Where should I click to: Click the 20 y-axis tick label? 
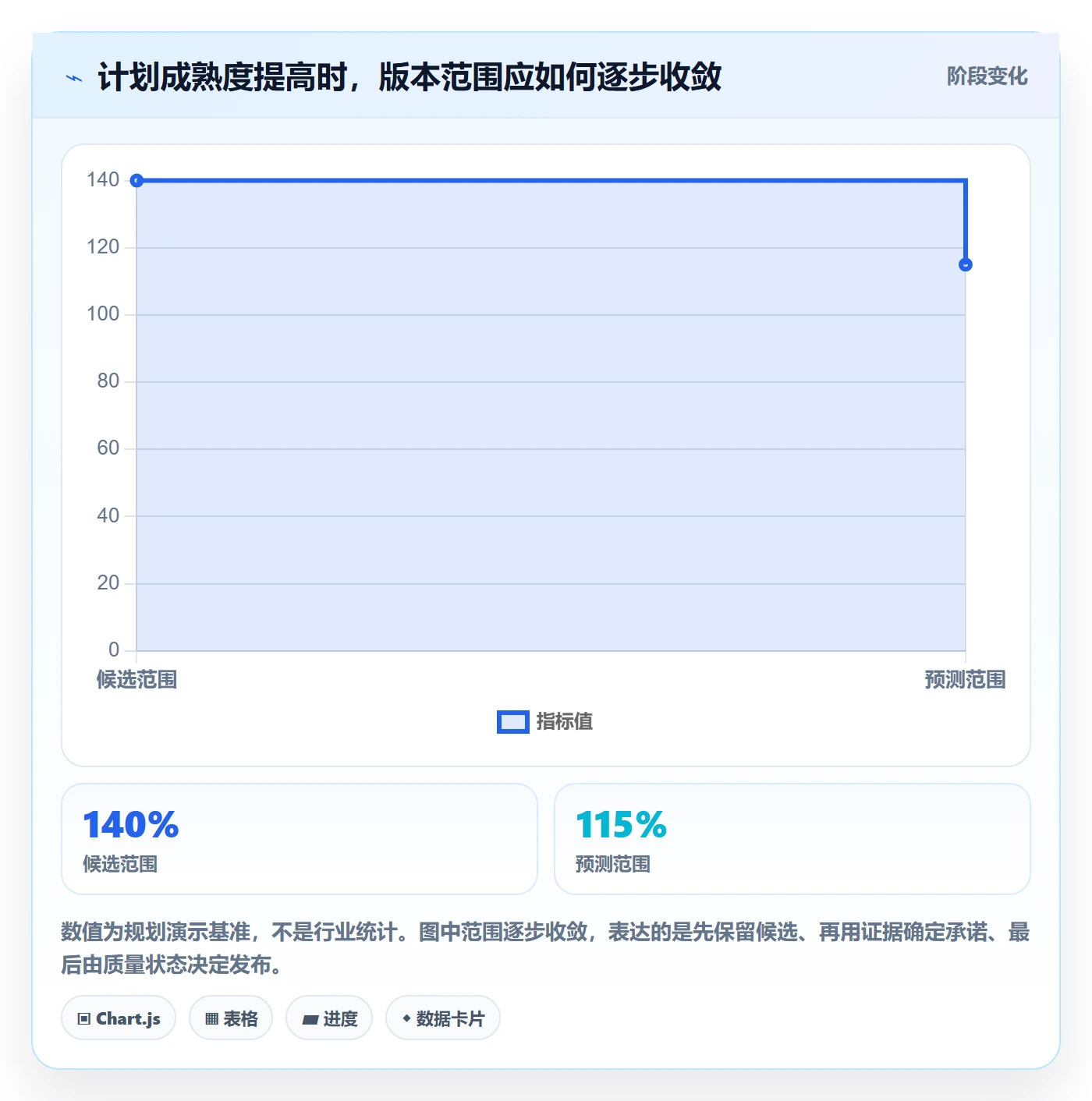point(108,583)
